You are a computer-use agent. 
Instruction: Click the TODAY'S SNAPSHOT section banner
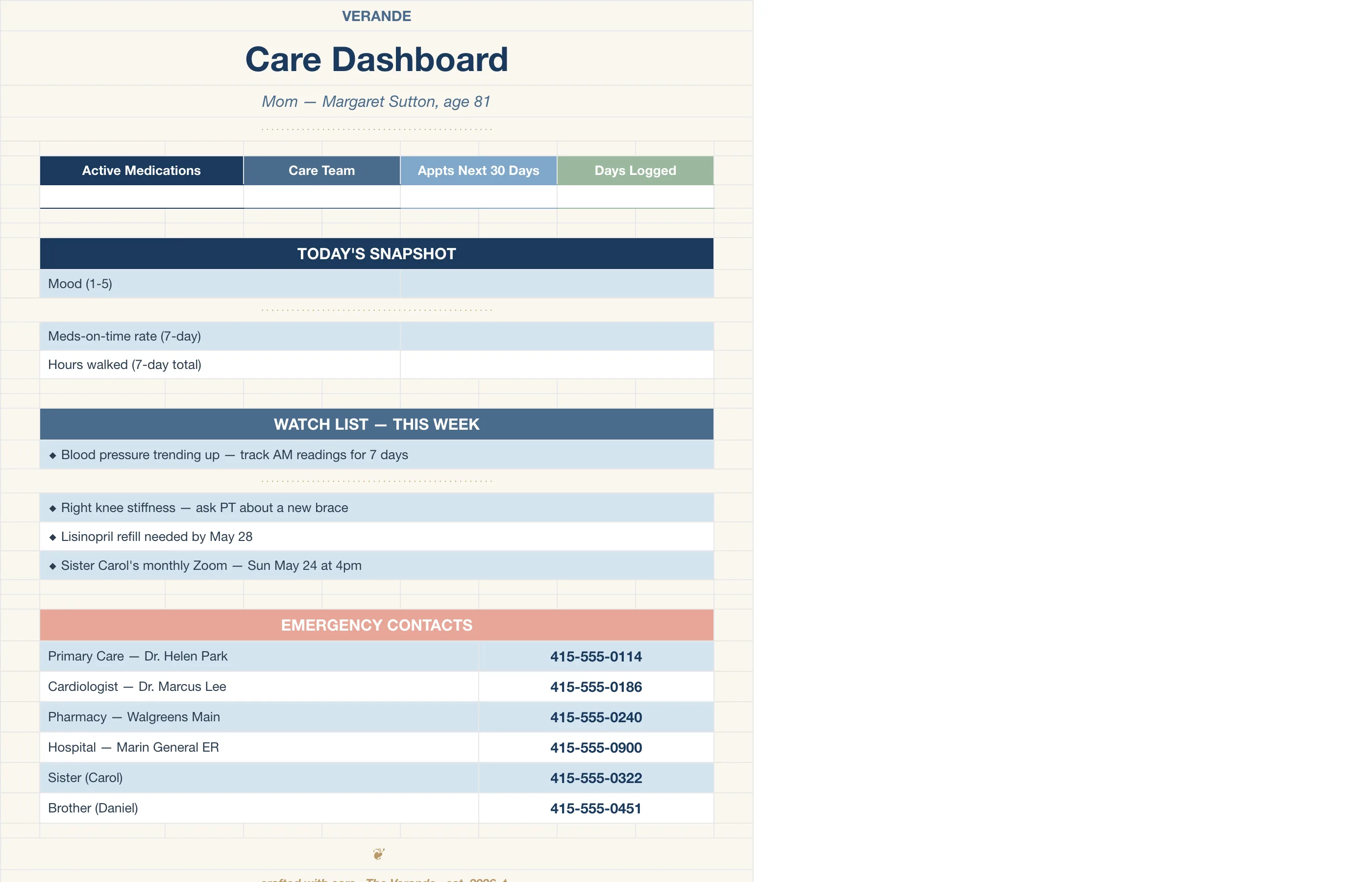(377, 254)
